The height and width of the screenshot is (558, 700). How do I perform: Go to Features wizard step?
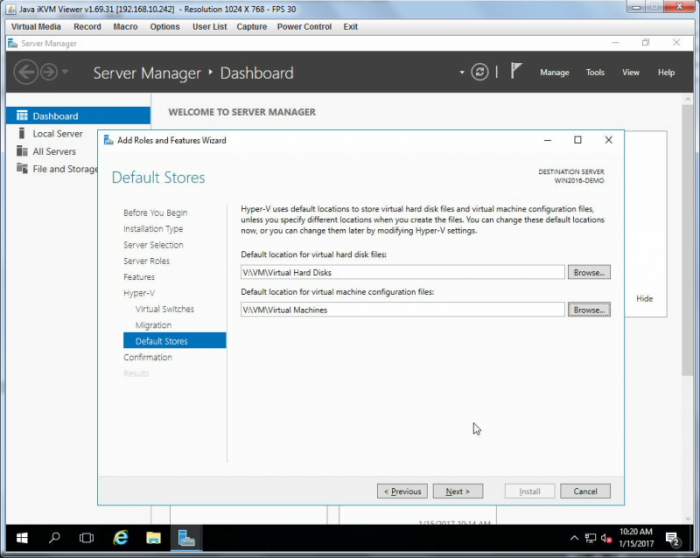139,277
